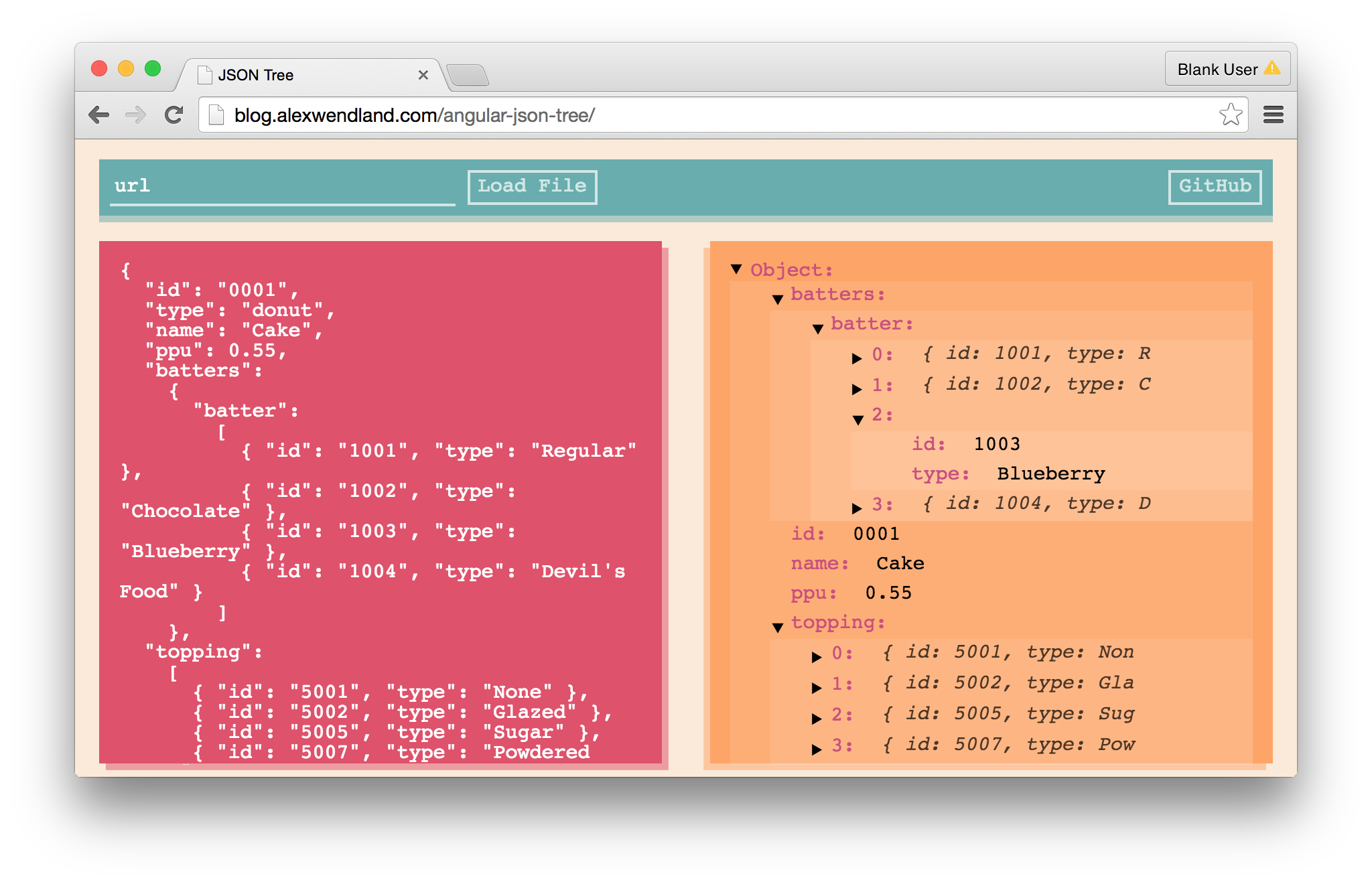The height and width of the screenshot is (884, 1372).
Task: Click the Load File button
Action: (532, 187)
